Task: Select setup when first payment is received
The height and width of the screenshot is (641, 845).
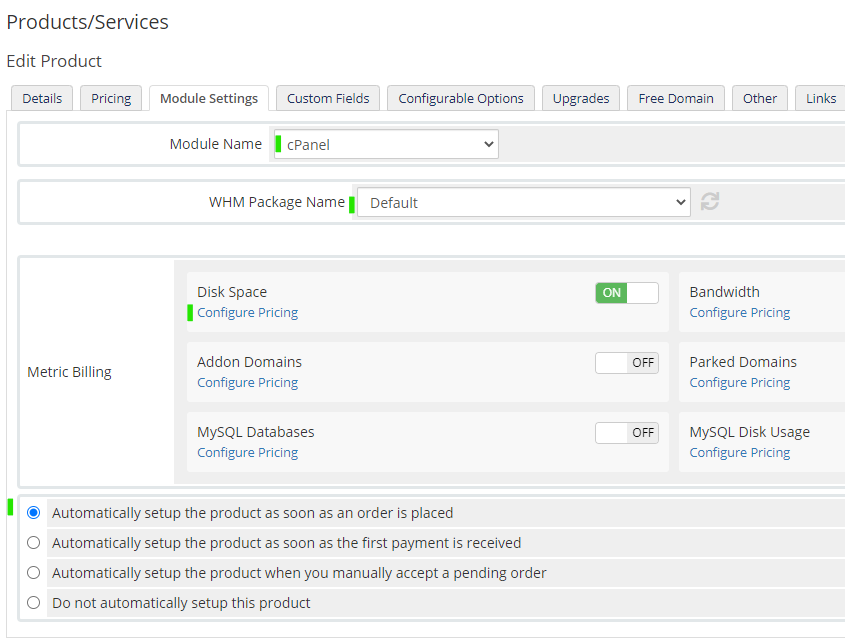Action: pos(34,543)
